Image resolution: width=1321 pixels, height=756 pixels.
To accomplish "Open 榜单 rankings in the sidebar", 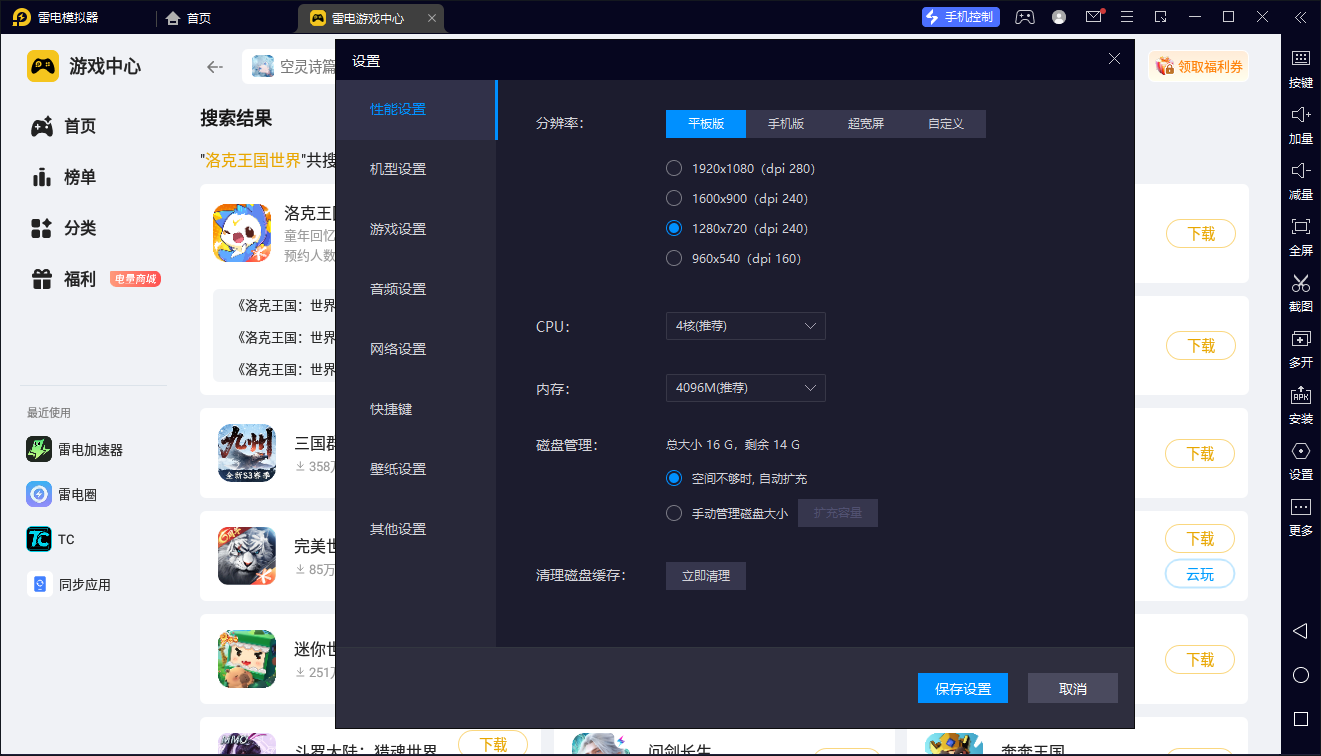I will [64, 178].
